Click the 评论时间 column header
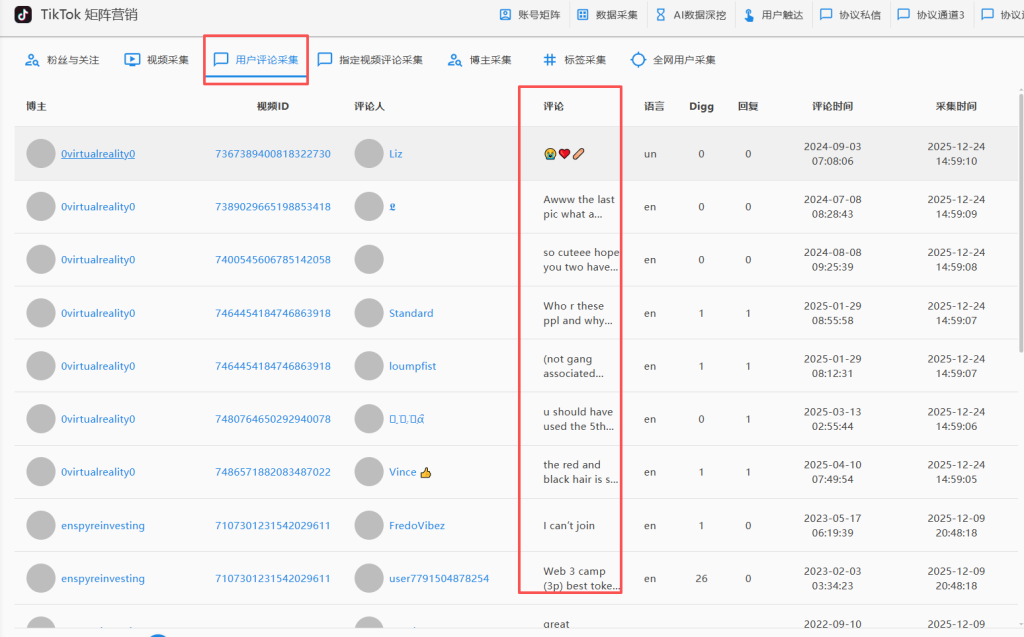Image resolution: width=1024 pixels, height=637 pixels. (832, 106)
